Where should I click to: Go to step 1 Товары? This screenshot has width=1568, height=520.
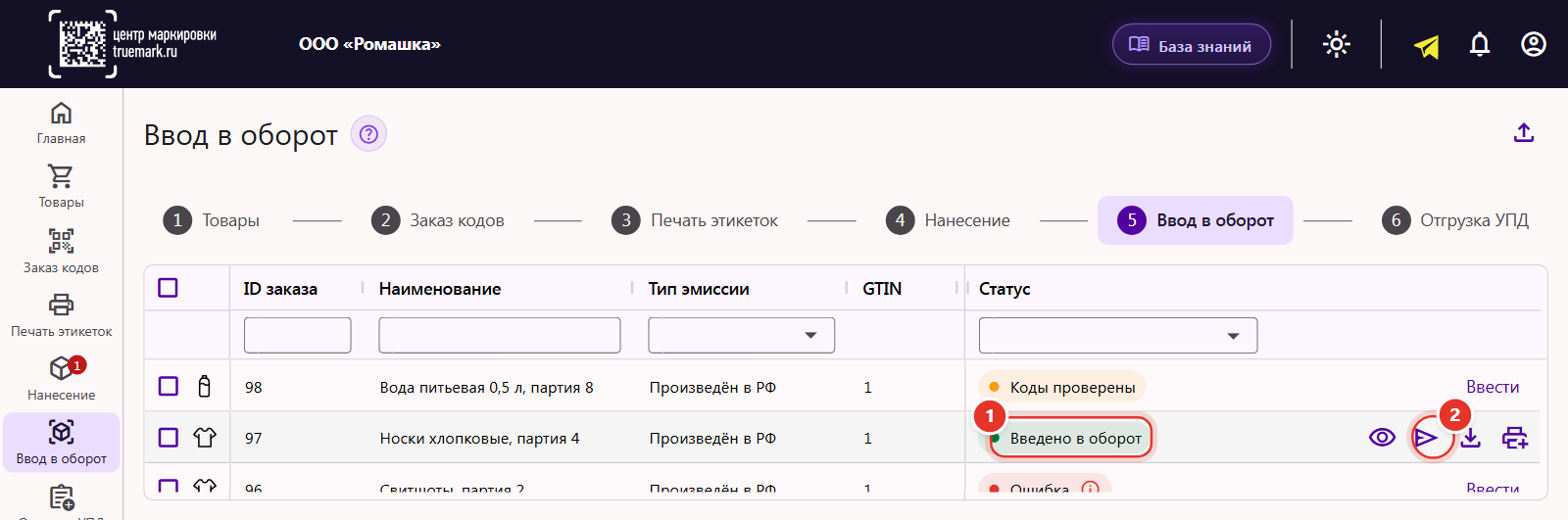(212, 220)
